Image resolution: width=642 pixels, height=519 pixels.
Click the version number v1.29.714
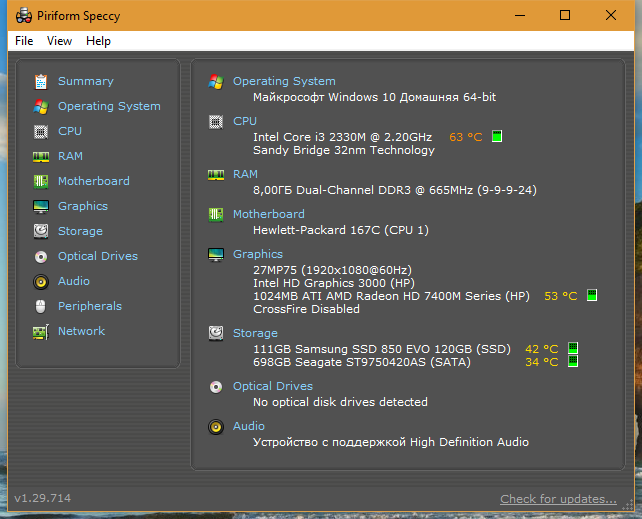[x=43, y=498]
